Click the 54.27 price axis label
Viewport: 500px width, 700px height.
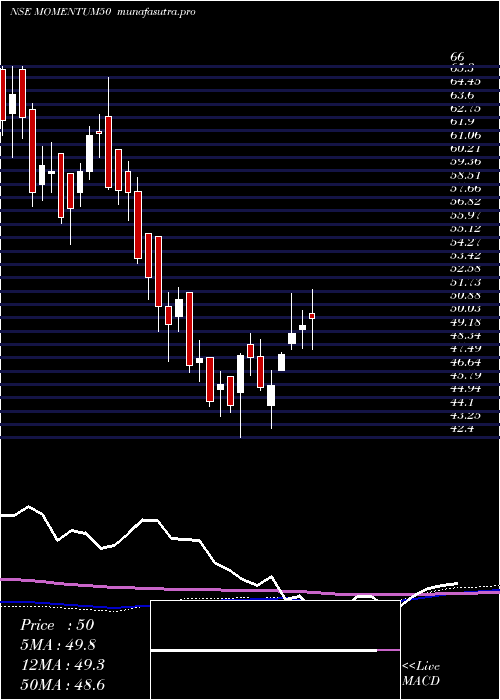pyautogui.click(x=465, y=242)
